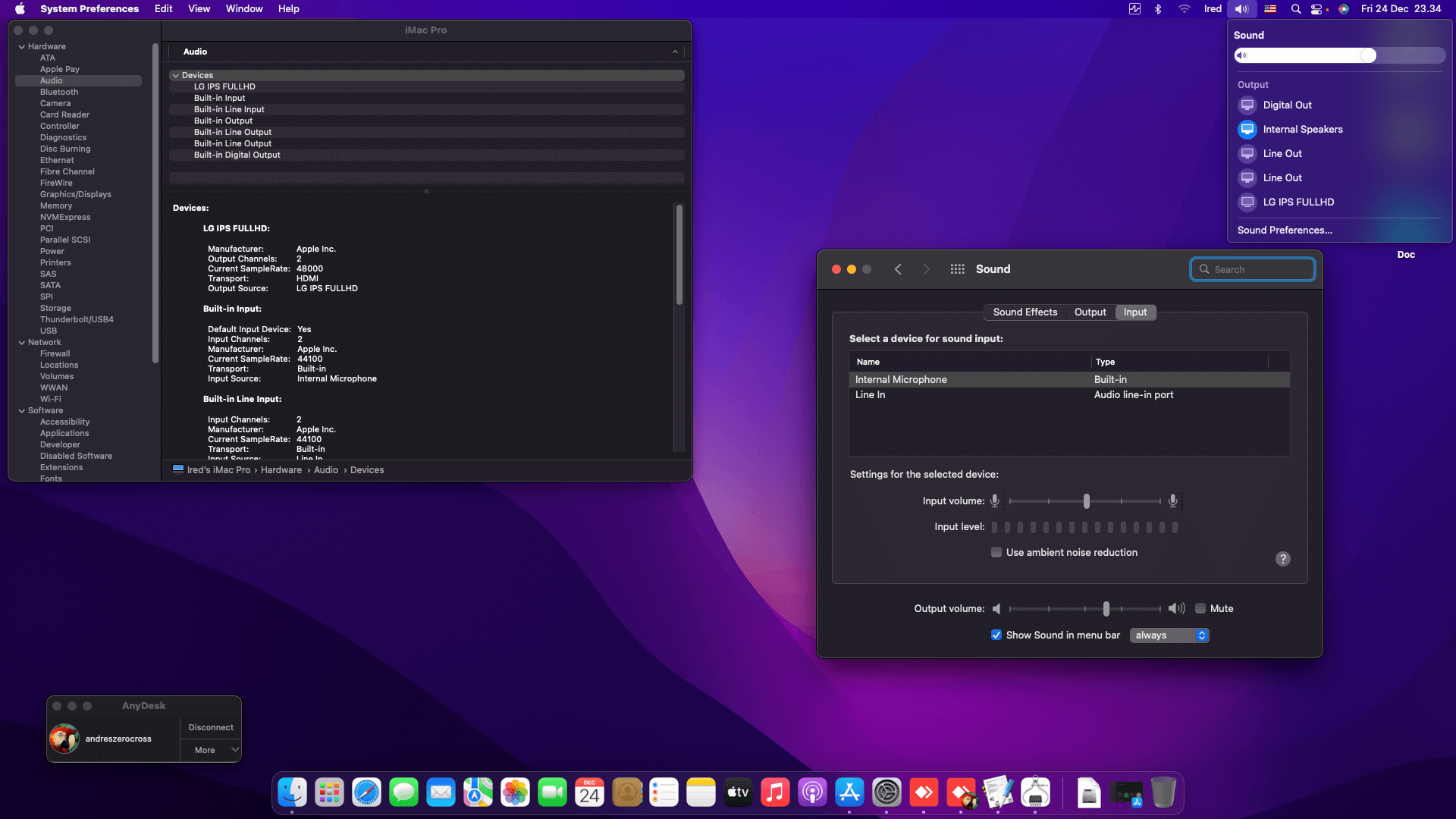Click the Bluetooth icon in the menu bar
The height and width of the screenshot is (819, 1456).
(1158, 9)
